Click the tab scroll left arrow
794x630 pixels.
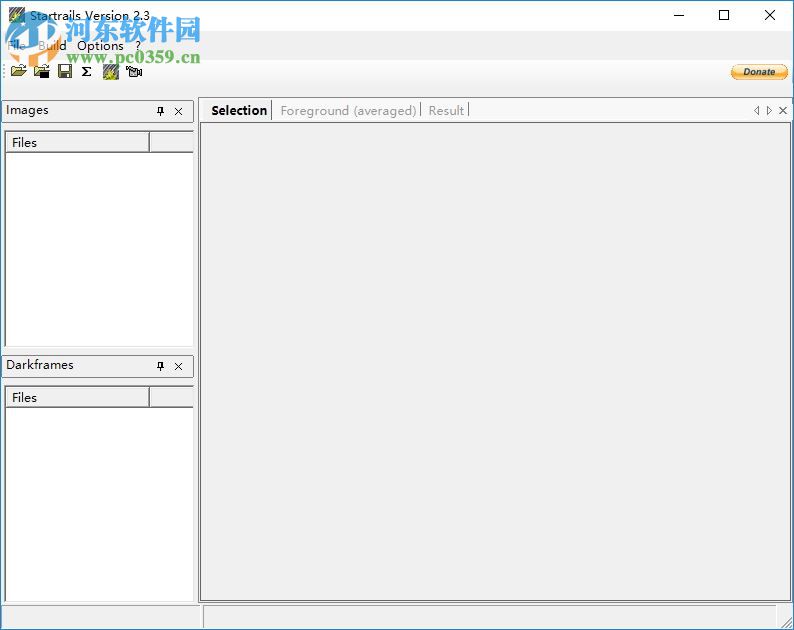pos(757,110)
